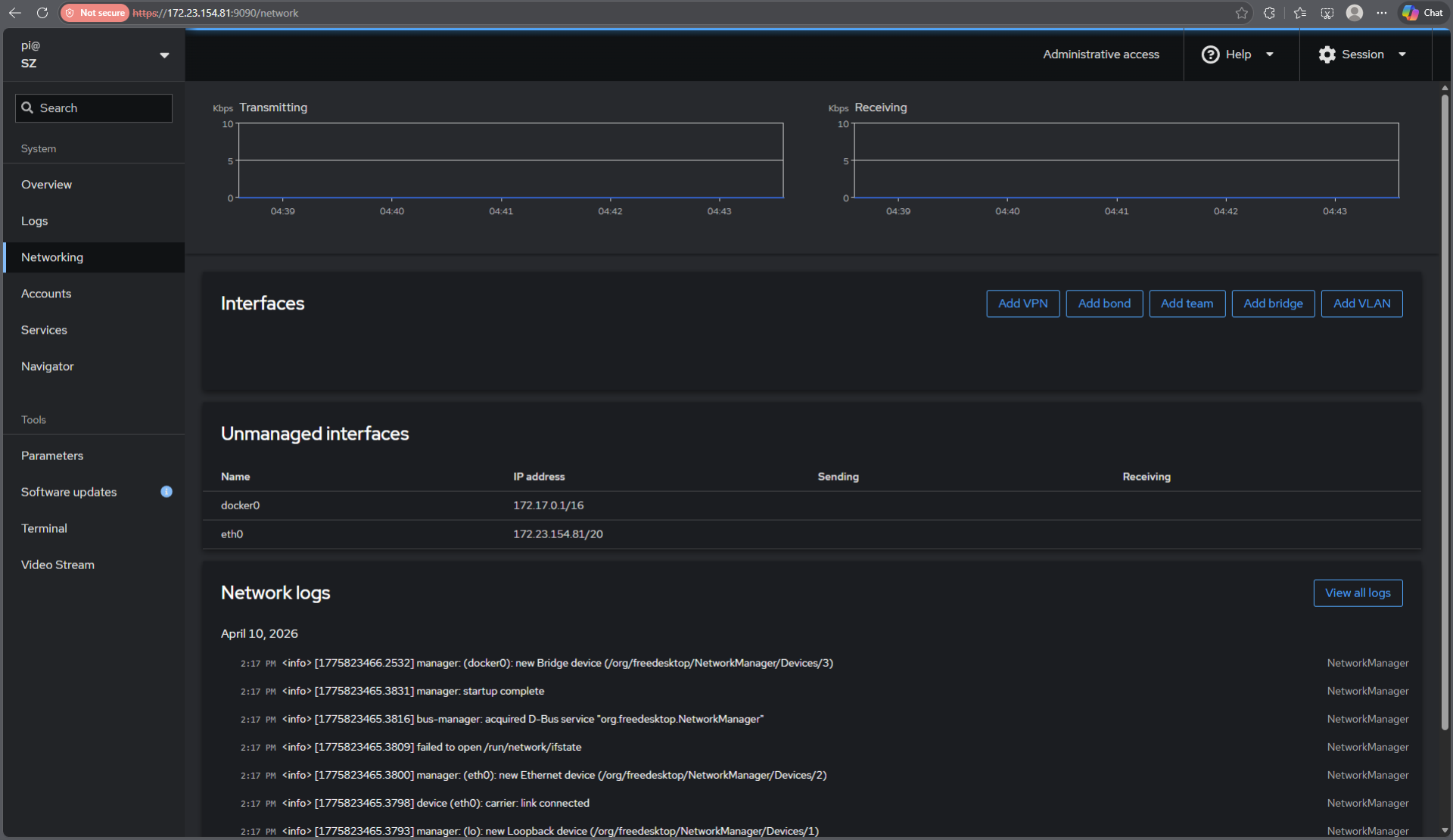The image size is (1453, 840).
Task: Click the browser refresh icon
Action: click(42, 13)
